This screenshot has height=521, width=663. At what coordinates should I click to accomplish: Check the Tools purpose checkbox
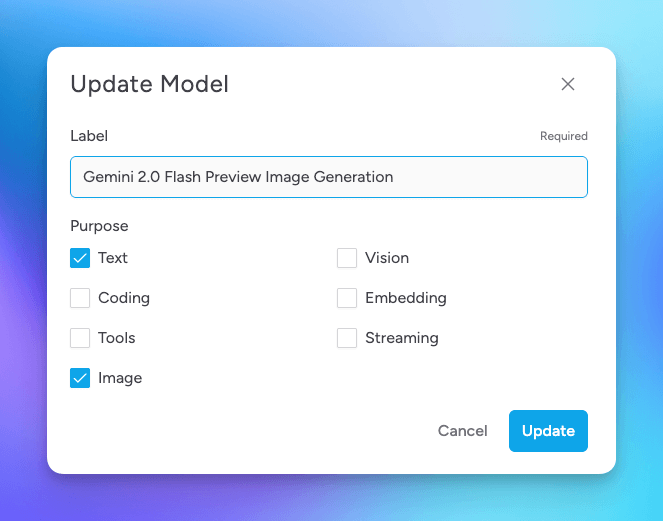tap(80, 338)
